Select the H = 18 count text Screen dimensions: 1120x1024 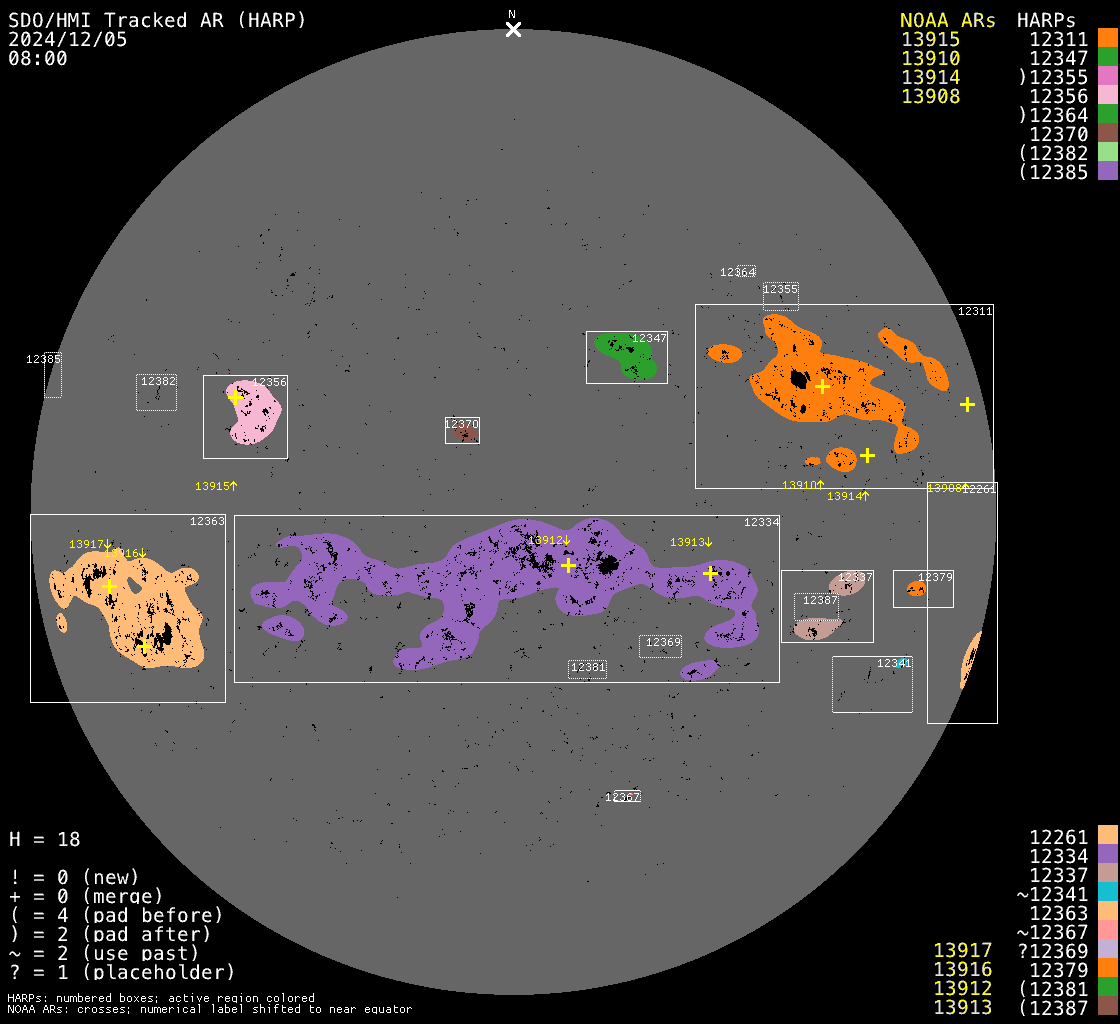45,839
